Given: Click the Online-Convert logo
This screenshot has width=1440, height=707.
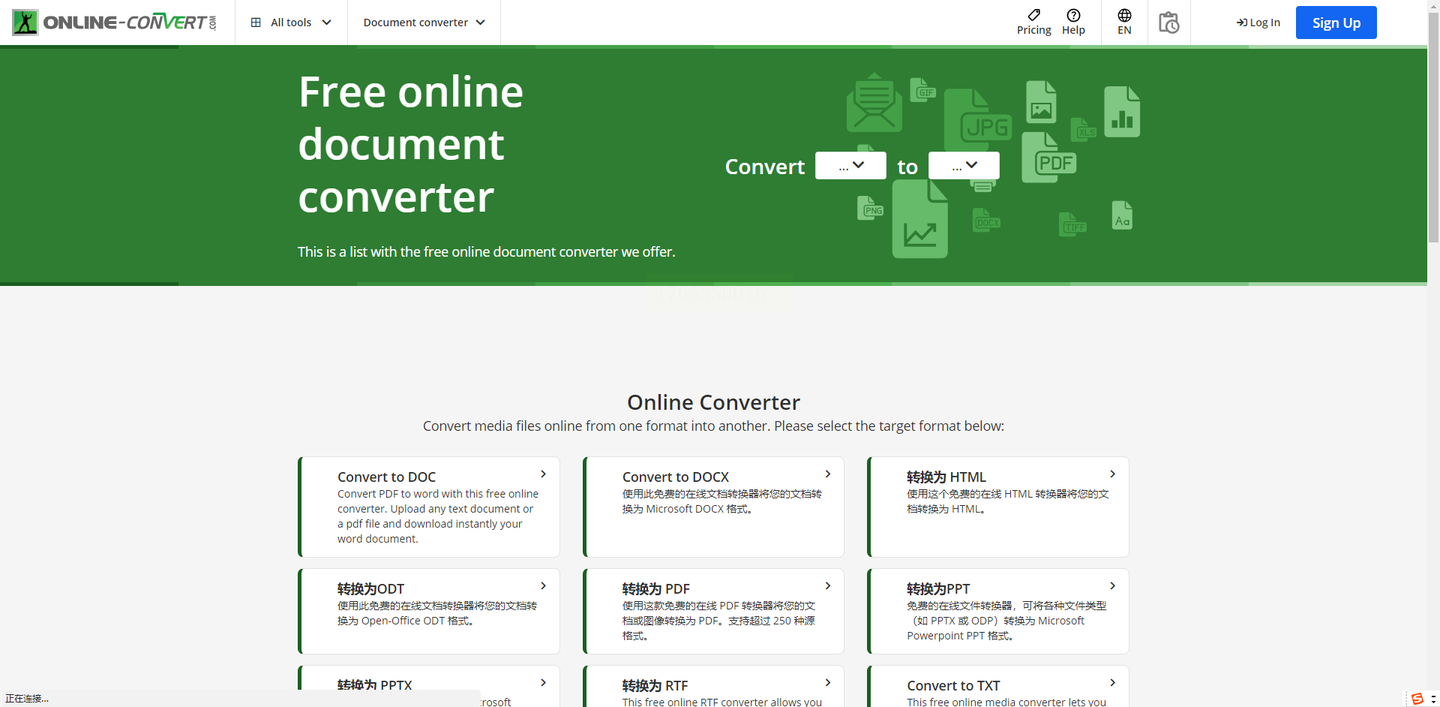Looking at the screenshot, I should coord(114,22).
